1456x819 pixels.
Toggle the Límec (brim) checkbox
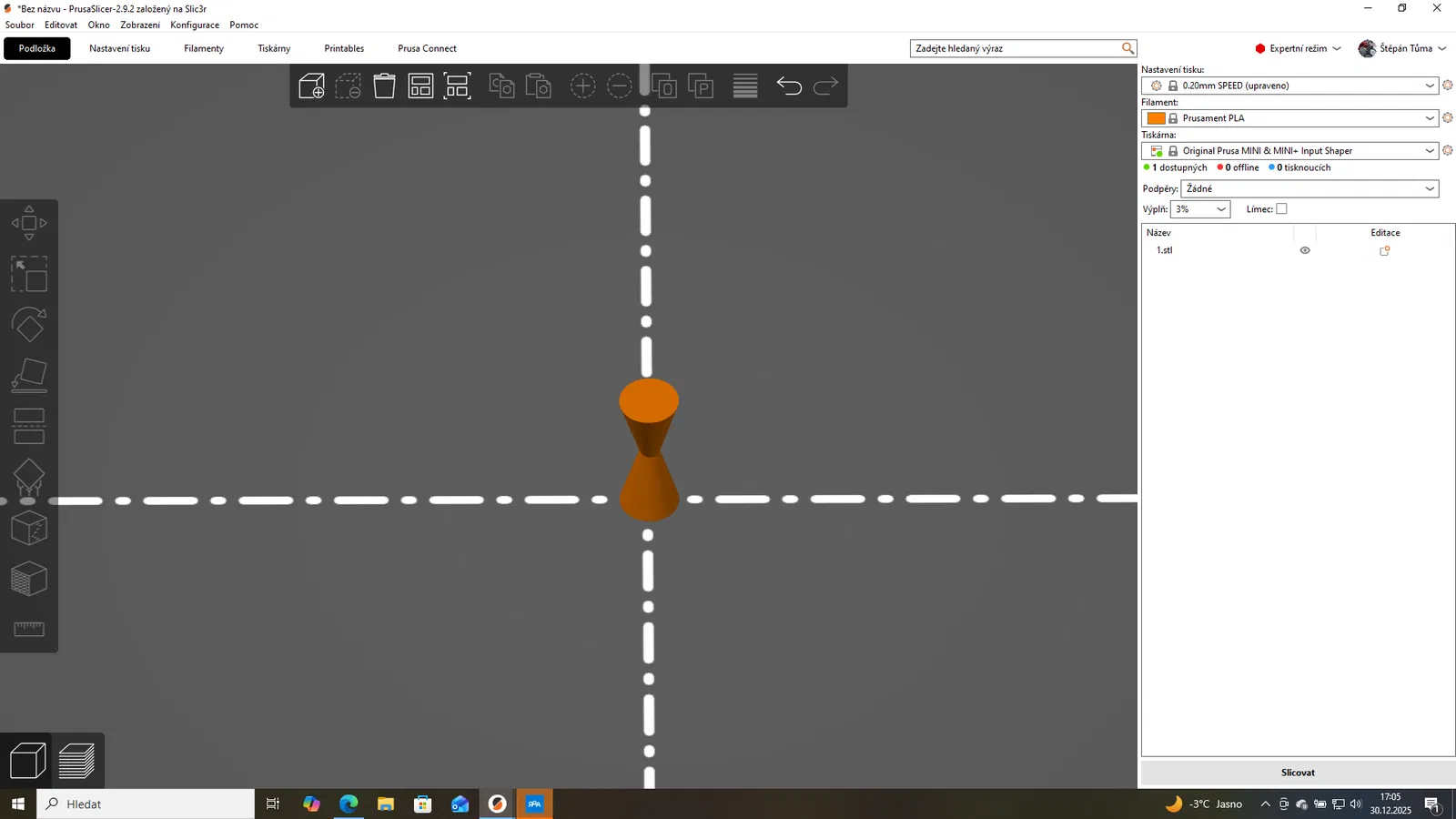pos(1281,209)
